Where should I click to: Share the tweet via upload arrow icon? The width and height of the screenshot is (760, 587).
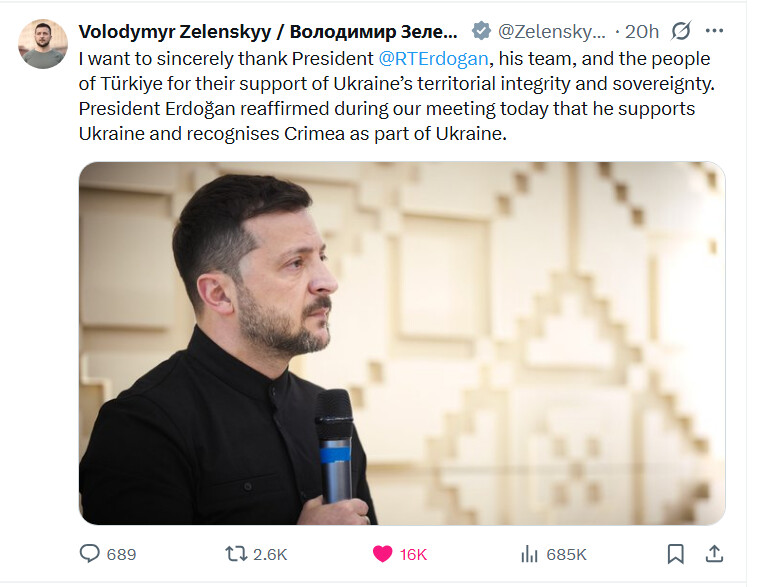point(714,554)
